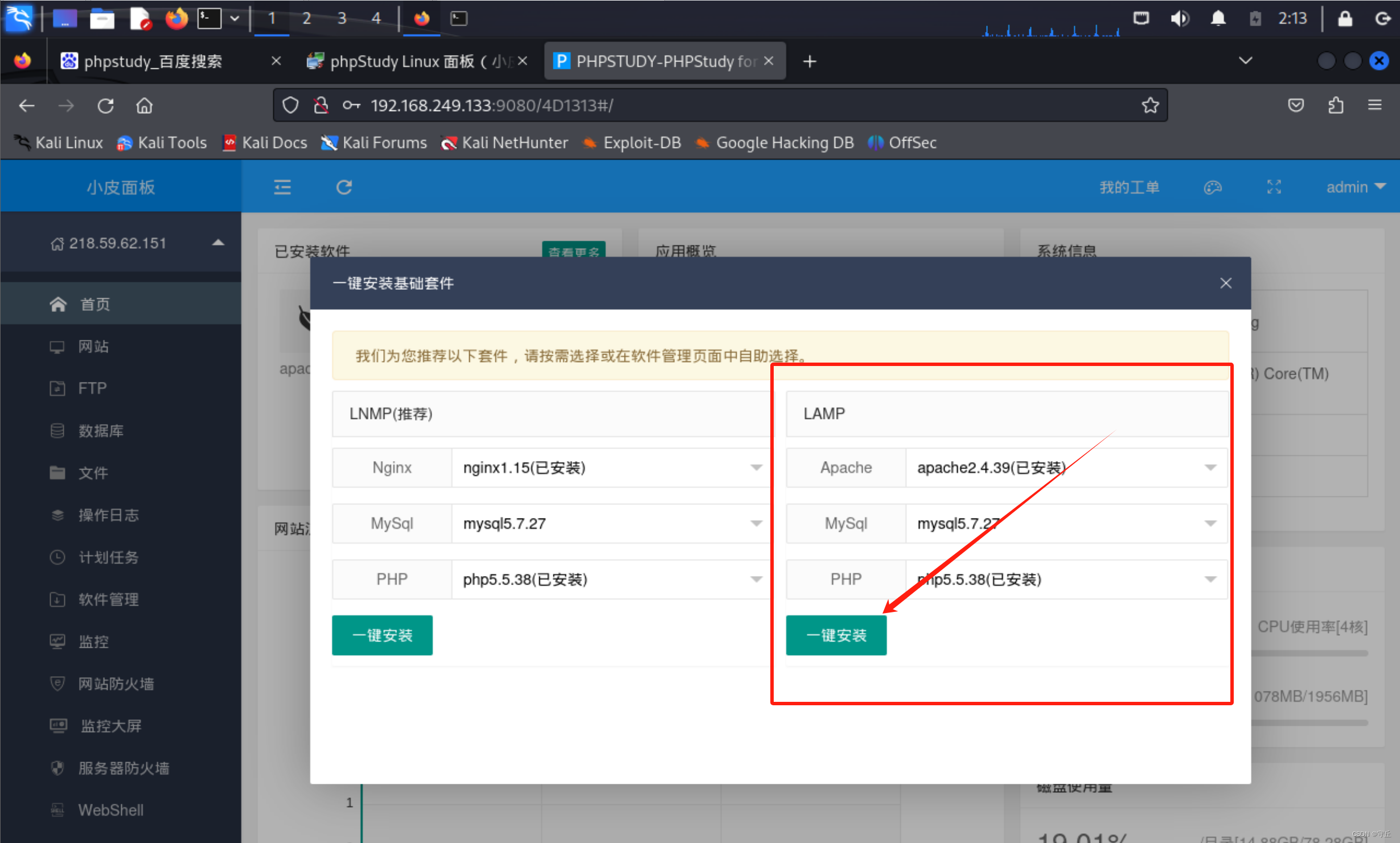This screenshot has width=1400, height=843.
Task: Bookmark page with the star icon
Action: [x=1150, y=105]
